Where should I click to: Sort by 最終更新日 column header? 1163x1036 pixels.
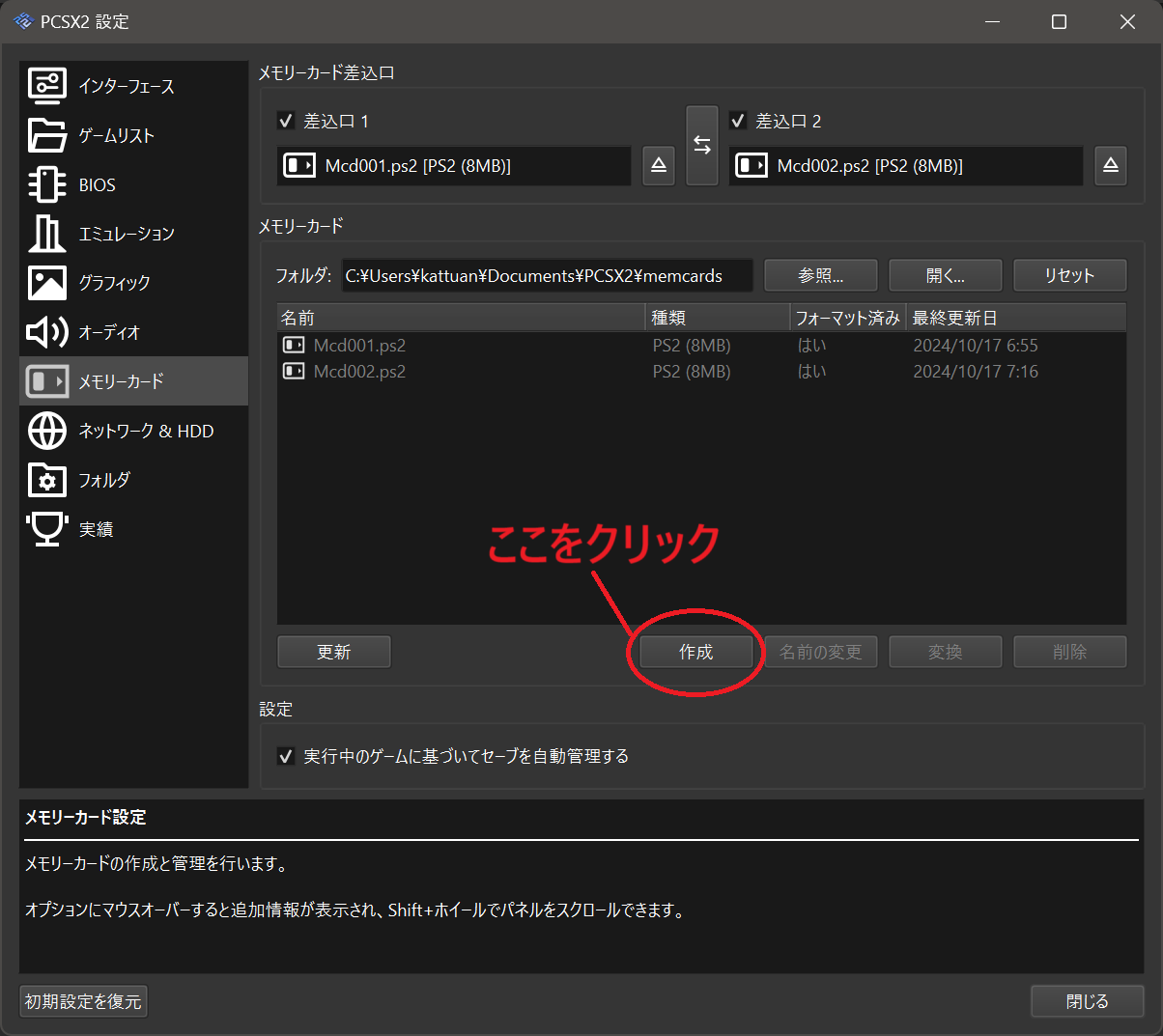pyautogui.click(x=1016, y=318)
